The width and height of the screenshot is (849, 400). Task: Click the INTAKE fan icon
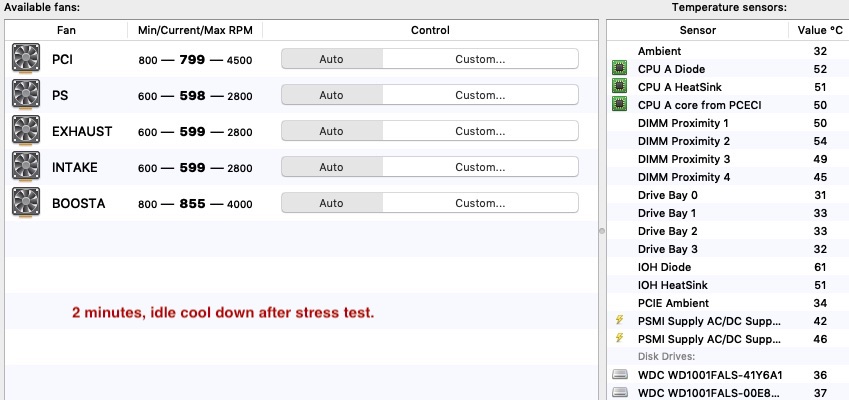pyautogui.click(x=25, y=167)
